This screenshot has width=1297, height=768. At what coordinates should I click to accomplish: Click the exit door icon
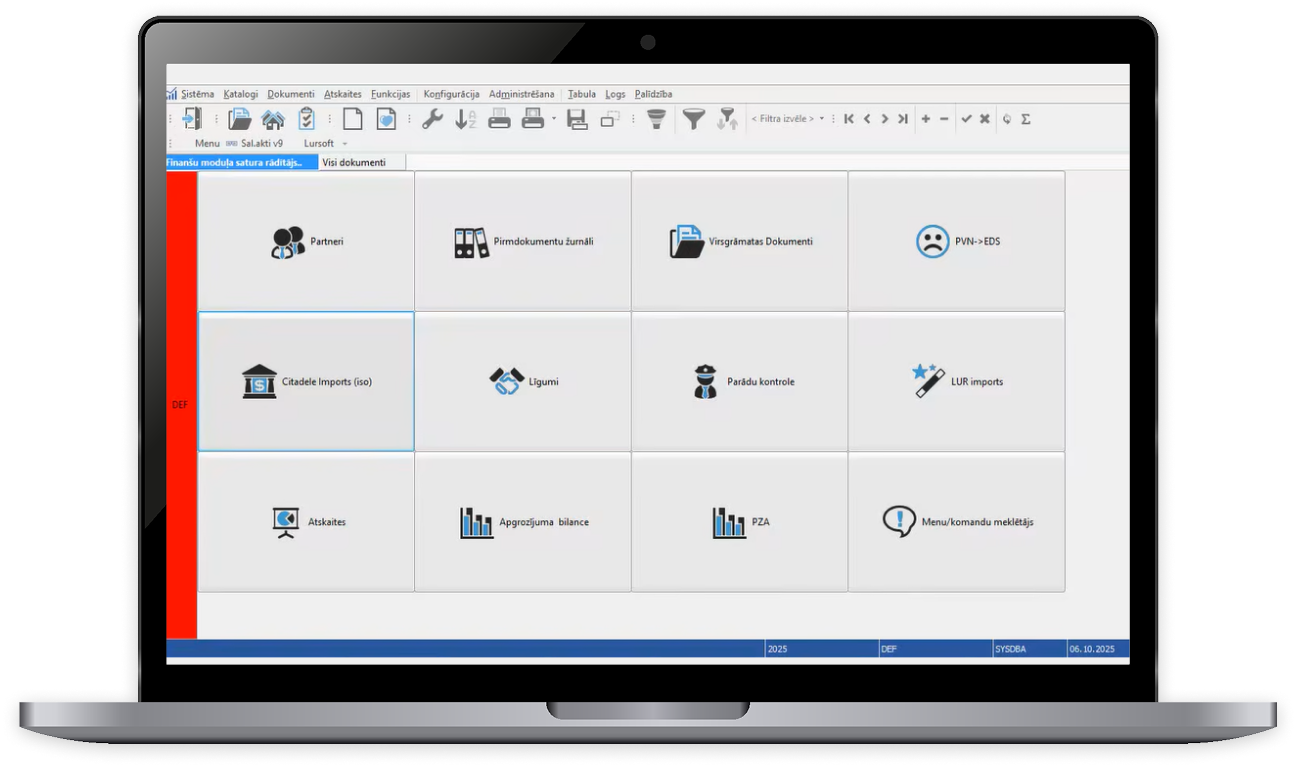192,119
